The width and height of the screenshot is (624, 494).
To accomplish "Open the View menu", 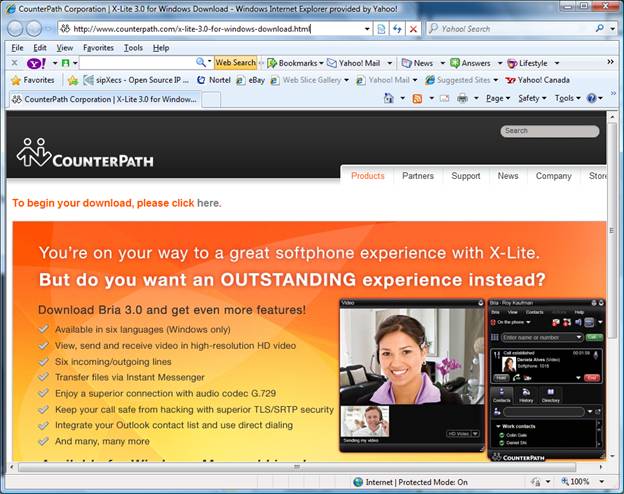I will point(64,48).
